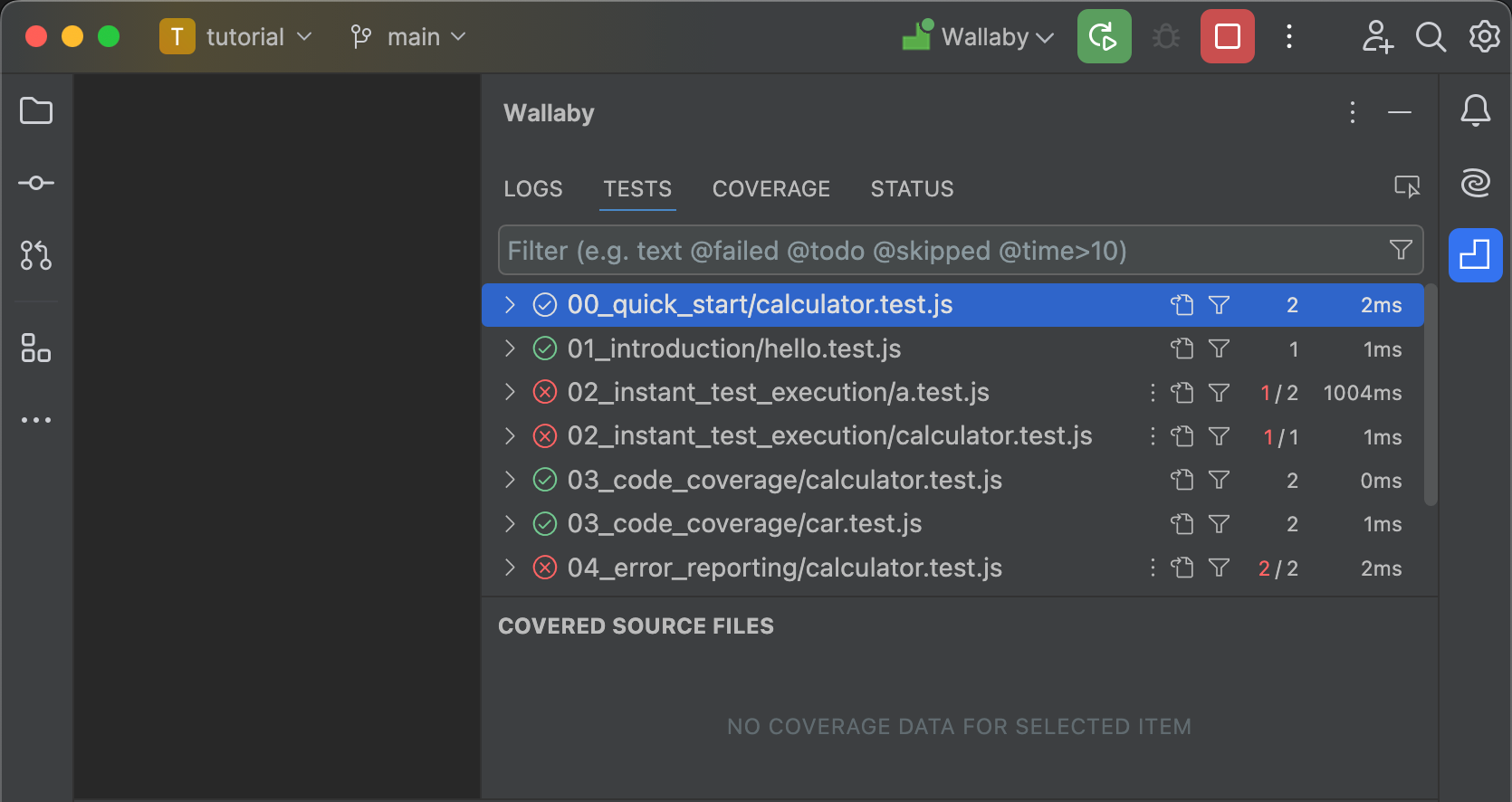Toggle funnel filter on 02_instant_test_execution/calculator.test.js row
The height and width of the screenshot is (802, 1512).
1220,436
